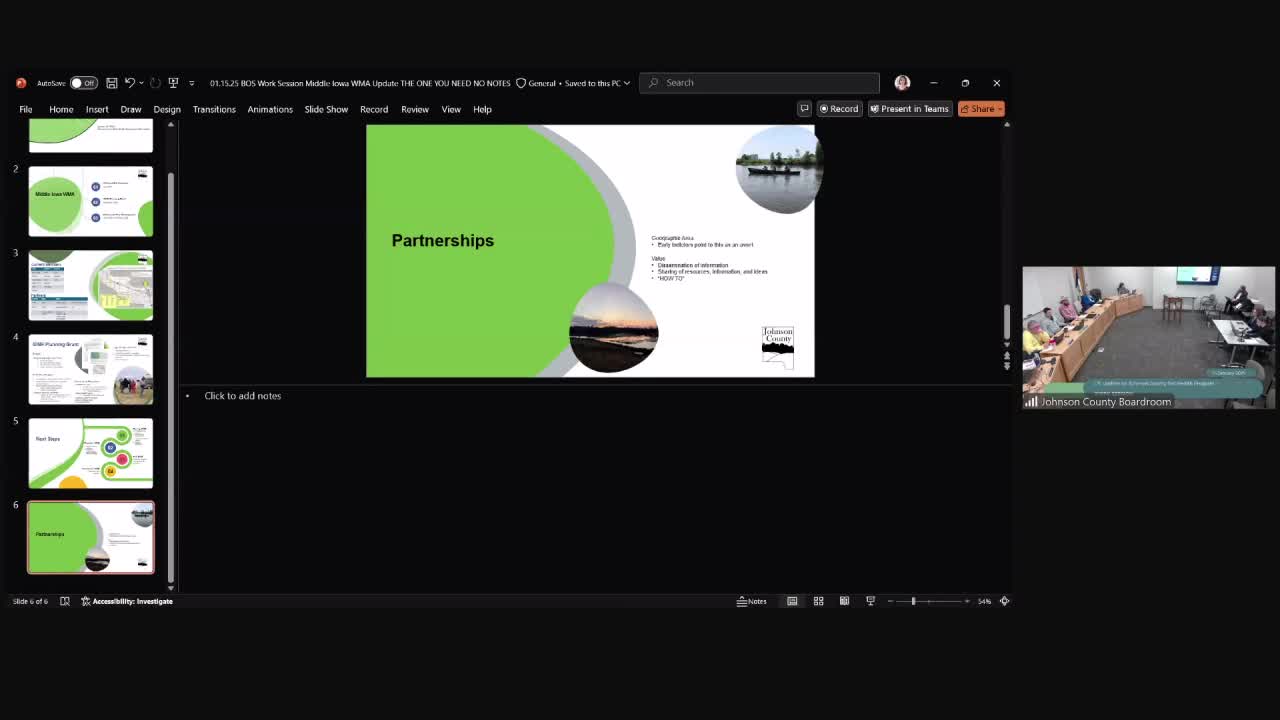Click the zoom in plus button

pos(967,601)
